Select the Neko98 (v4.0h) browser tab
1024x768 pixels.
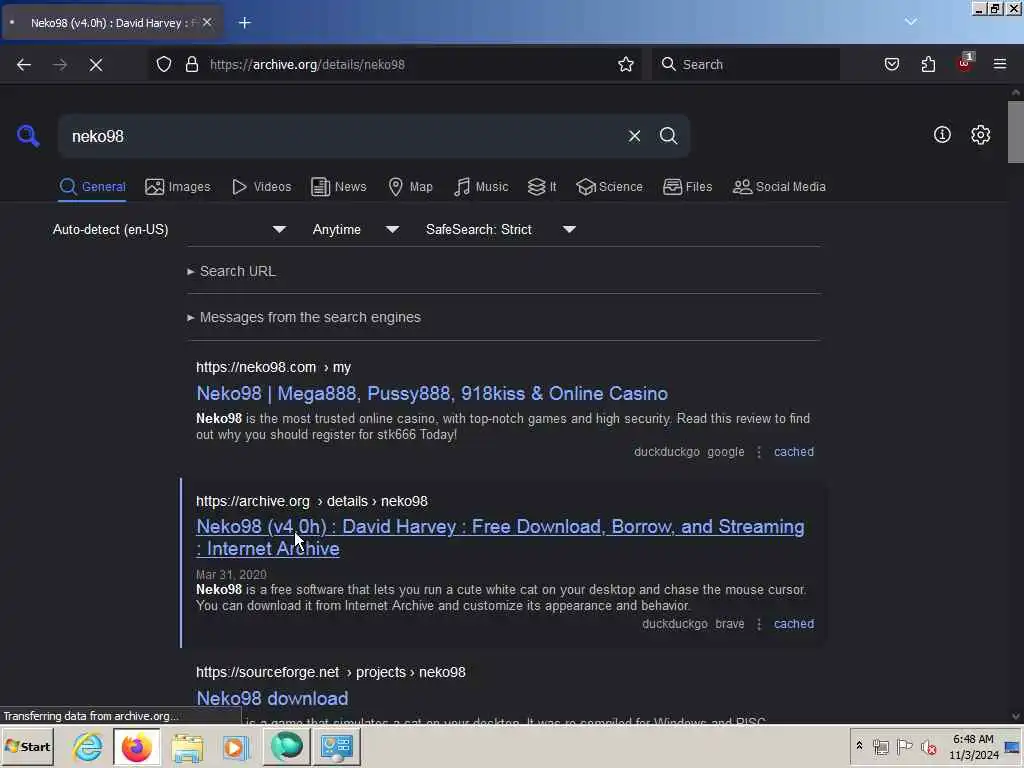coord(112,23)
